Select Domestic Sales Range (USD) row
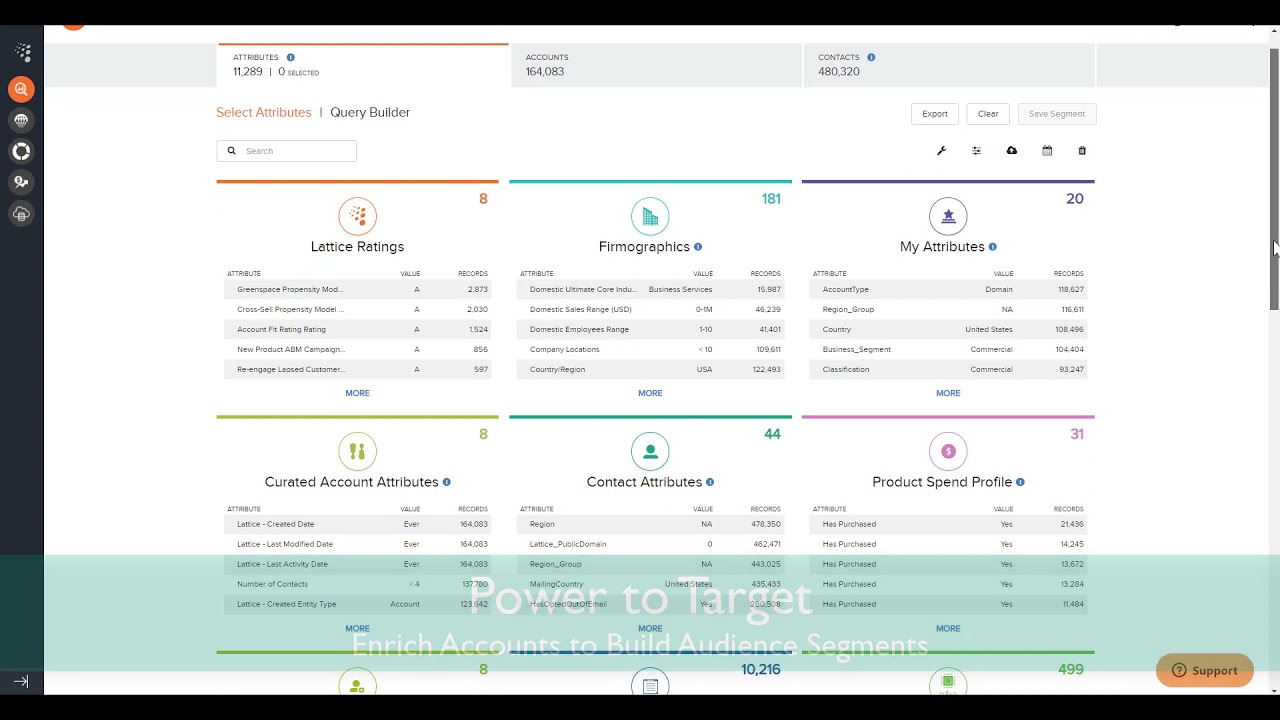1280x720 pixels. pyautogui.click(x=651, y=309)
